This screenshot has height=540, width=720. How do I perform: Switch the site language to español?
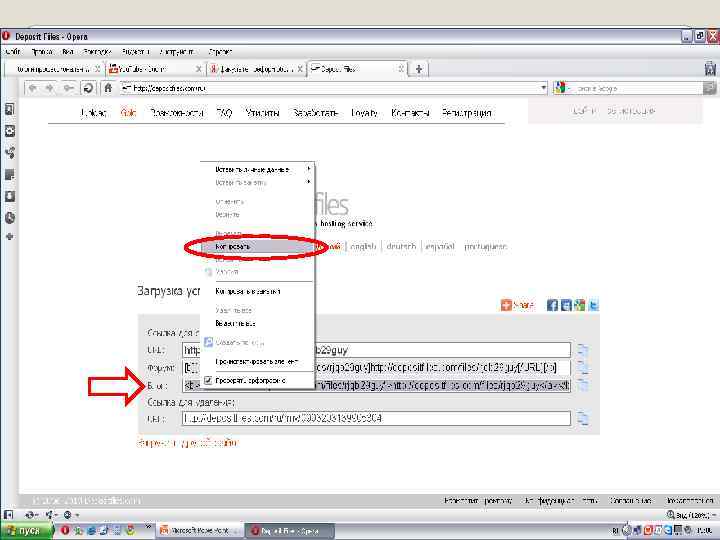click(x=440, y=247)
